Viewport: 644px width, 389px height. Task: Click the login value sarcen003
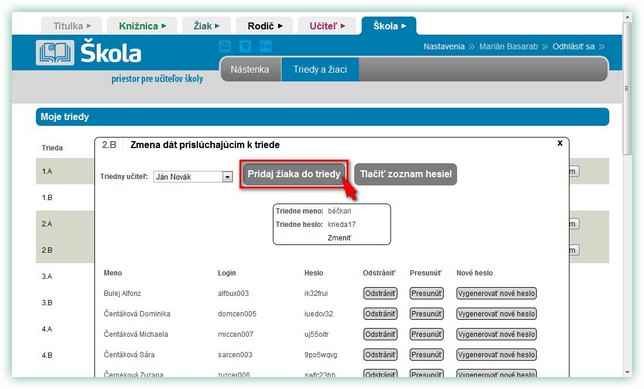tap(235, 355)
